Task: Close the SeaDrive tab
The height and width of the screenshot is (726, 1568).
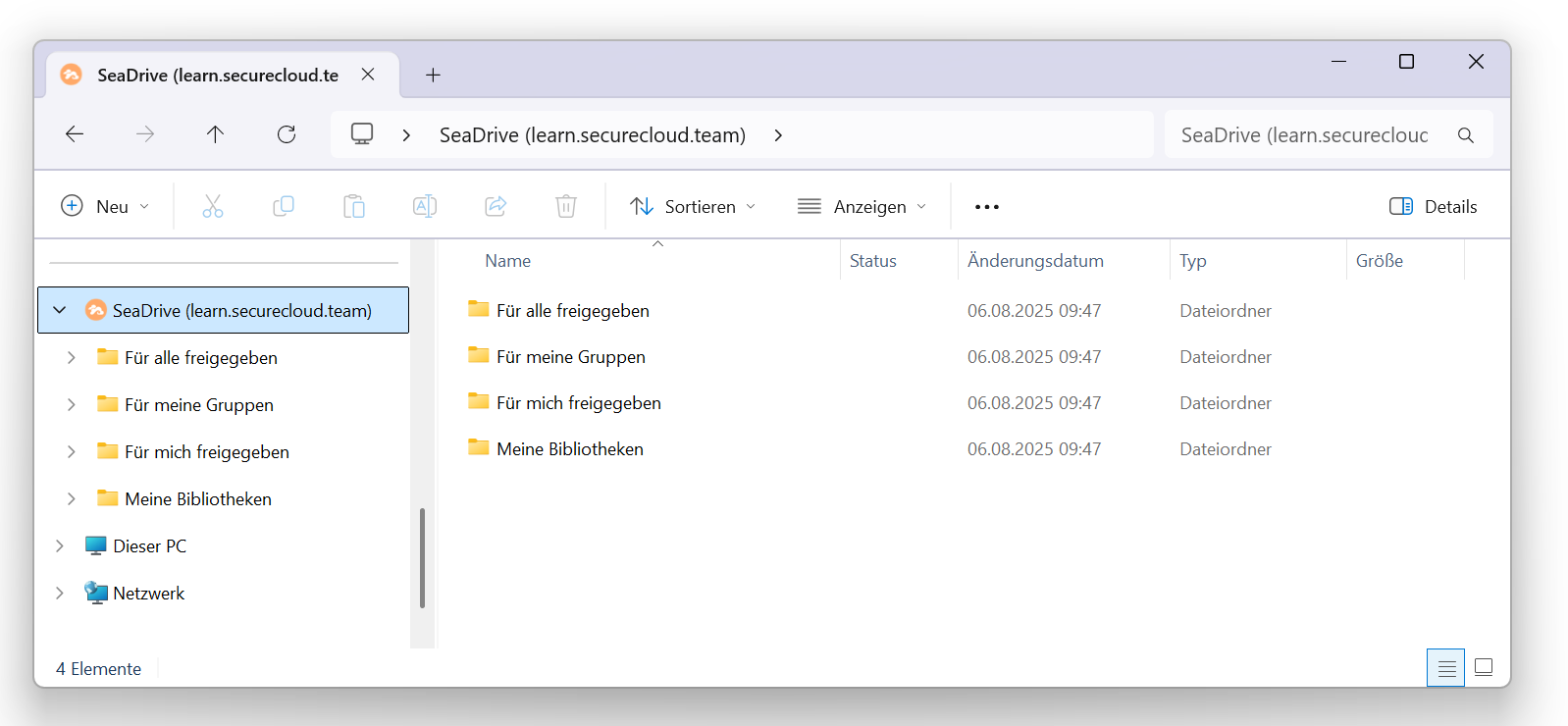Action: click(368, 75)
